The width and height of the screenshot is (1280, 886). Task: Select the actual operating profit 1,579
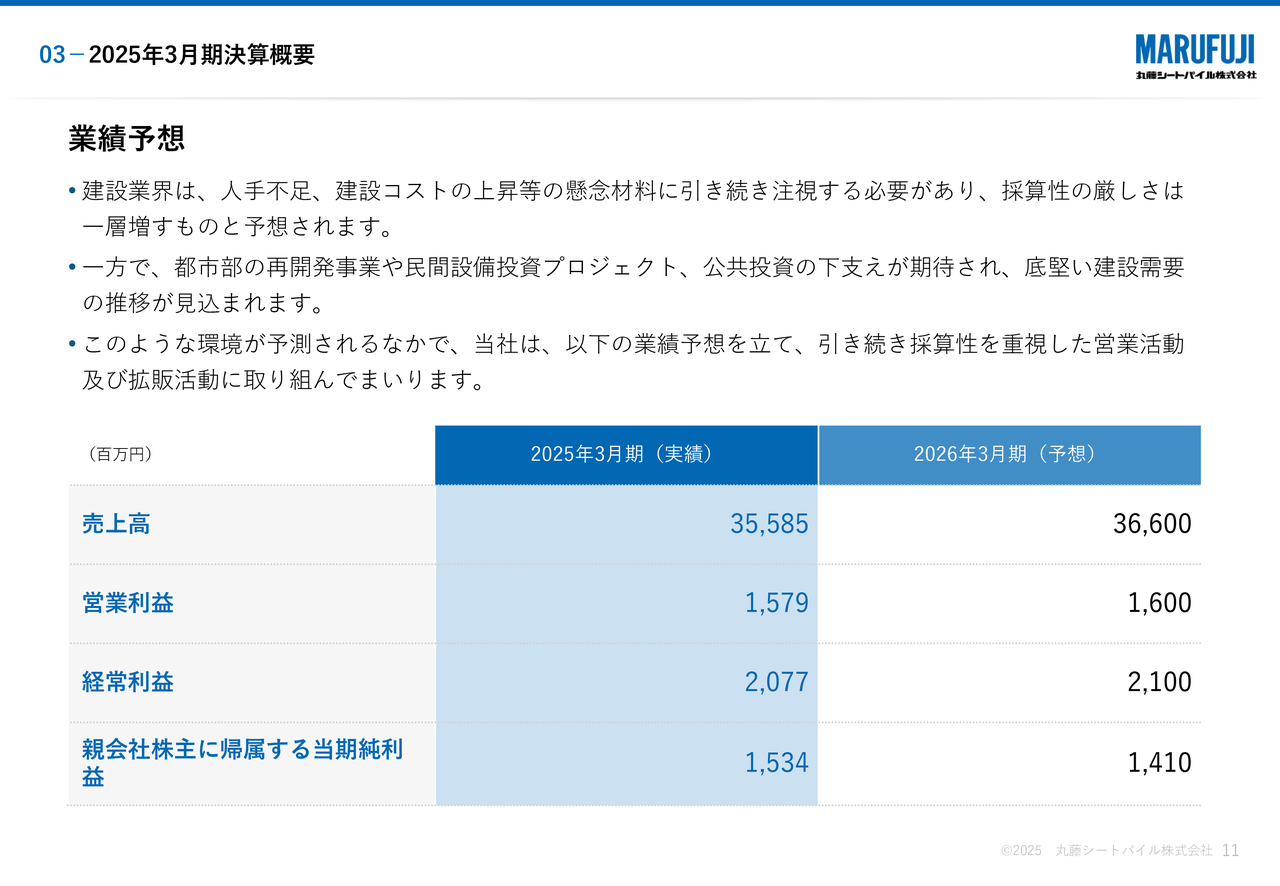(776, 603)
